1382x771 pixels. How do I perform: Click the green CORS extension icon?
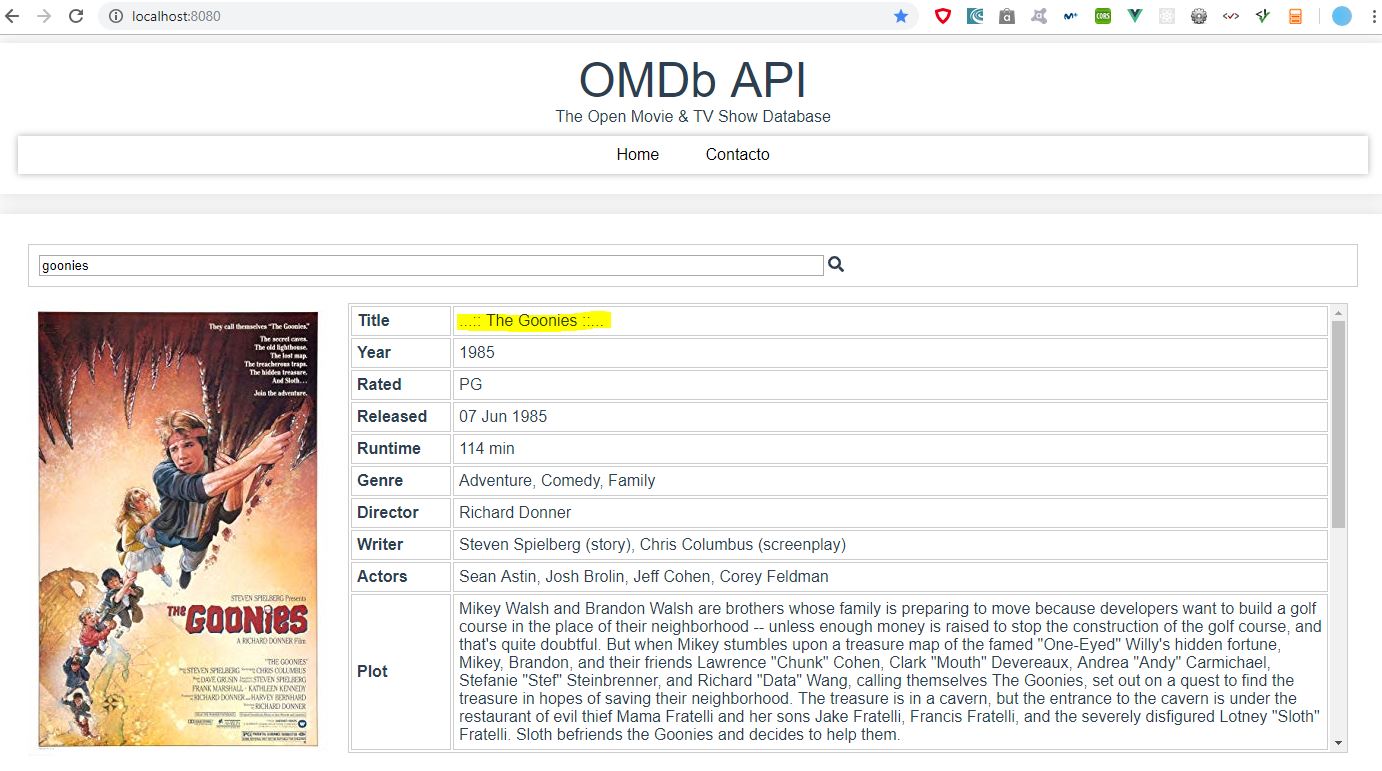[1102, 16]
